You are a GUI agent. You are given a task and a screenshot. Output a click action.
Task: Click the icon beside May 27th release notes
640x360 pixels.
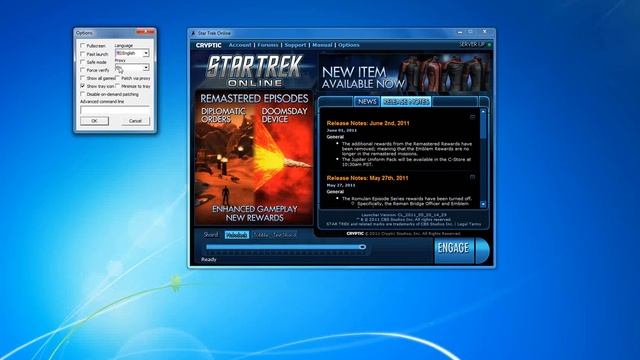point(473,177)
